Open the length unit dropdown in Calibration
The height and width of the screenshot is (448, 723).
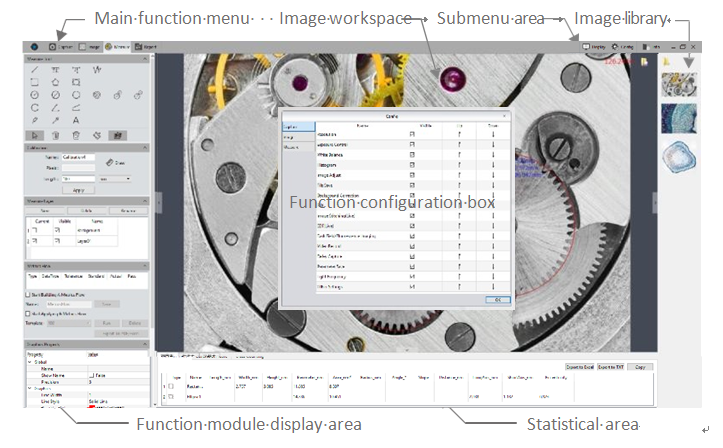tap(115, 179)
